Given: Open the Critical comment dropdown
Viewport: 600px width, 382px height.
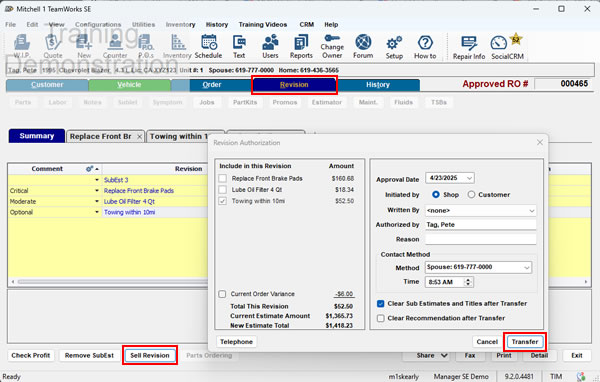Looking at the screenshot, I should coord(97,191).
